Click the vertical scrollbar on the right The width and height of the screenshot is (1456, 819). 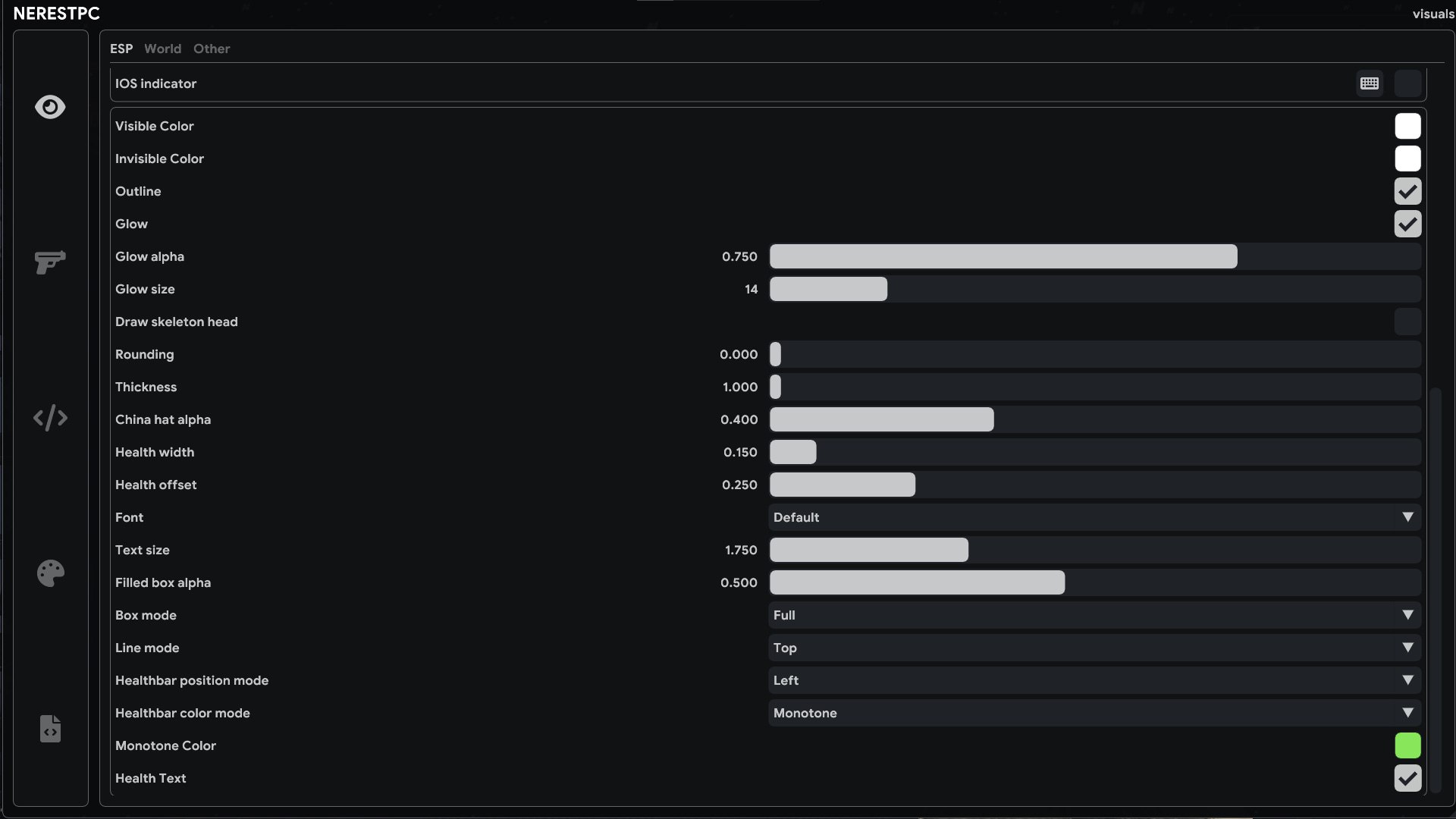1435,591
